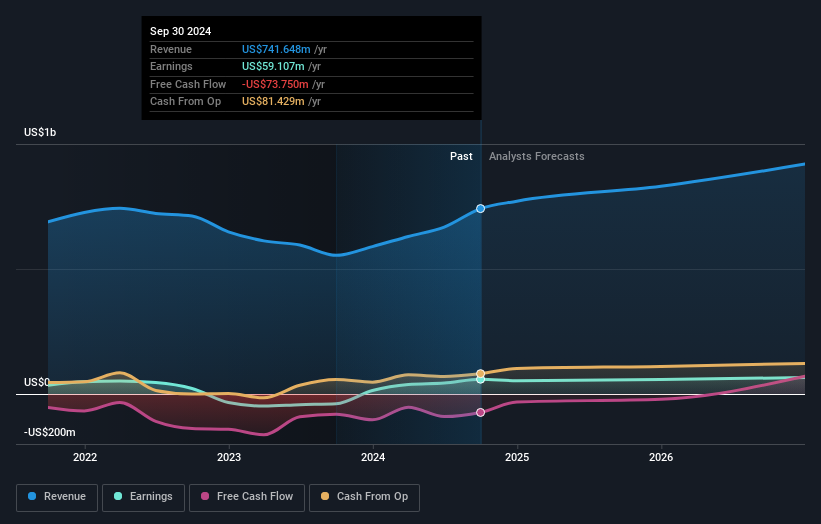Screen dimensions: 821x524
Task: Click the Past label
Action: pos(461,156)
